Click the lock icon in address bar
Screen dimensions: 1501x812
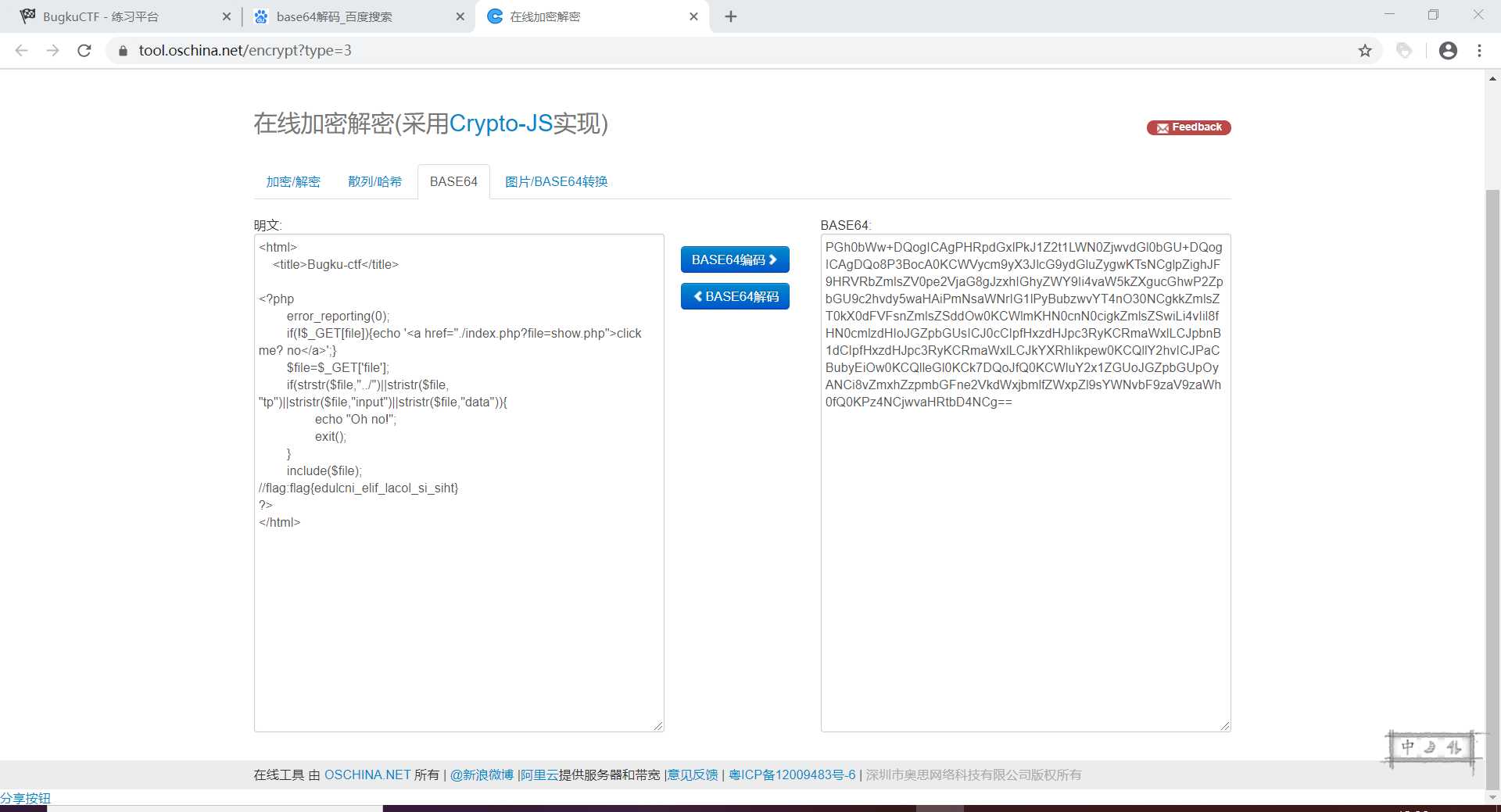(x=123, y=51)
